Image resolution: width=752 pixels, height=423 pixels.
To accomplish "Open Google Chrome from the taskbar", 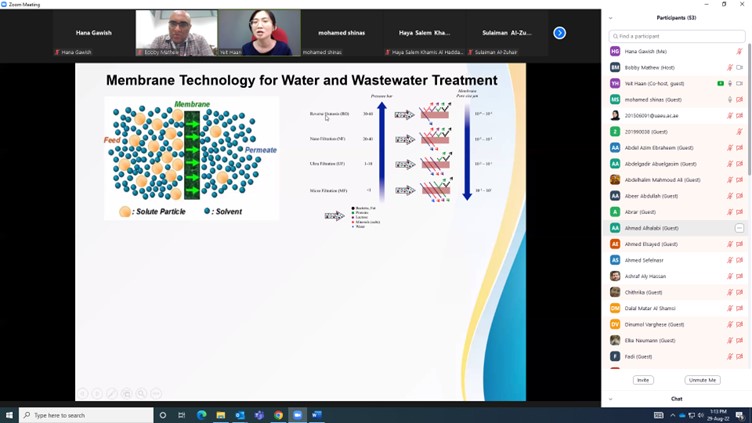I will [278, 415].
